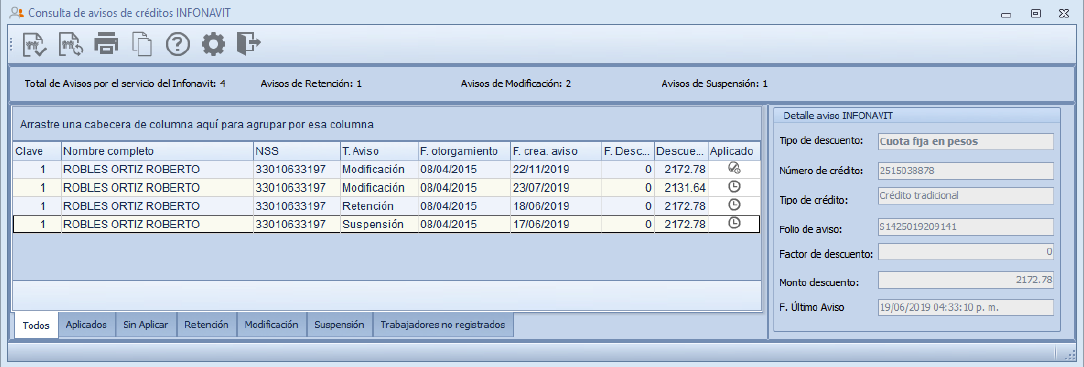Click the window title icon of INFONAVIT dialog
Image resolution: width=1084 pixels, height=367 pixels.
point(17,12)
